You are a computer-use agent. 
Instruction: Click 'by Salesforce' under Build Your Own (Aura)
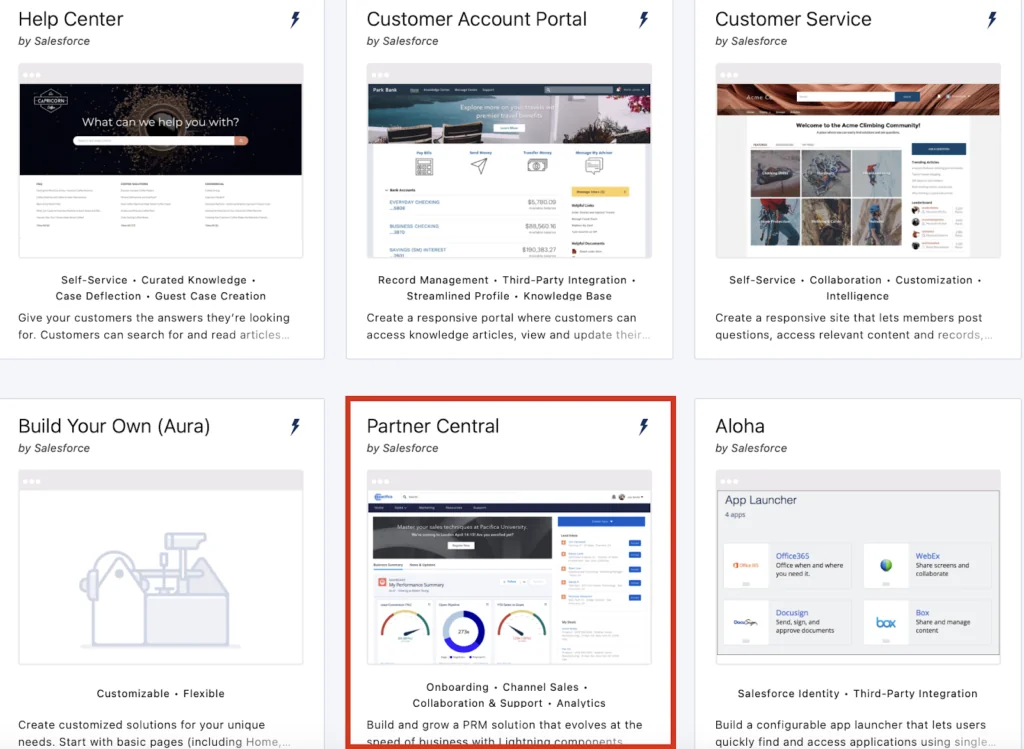tap(54, 448)
